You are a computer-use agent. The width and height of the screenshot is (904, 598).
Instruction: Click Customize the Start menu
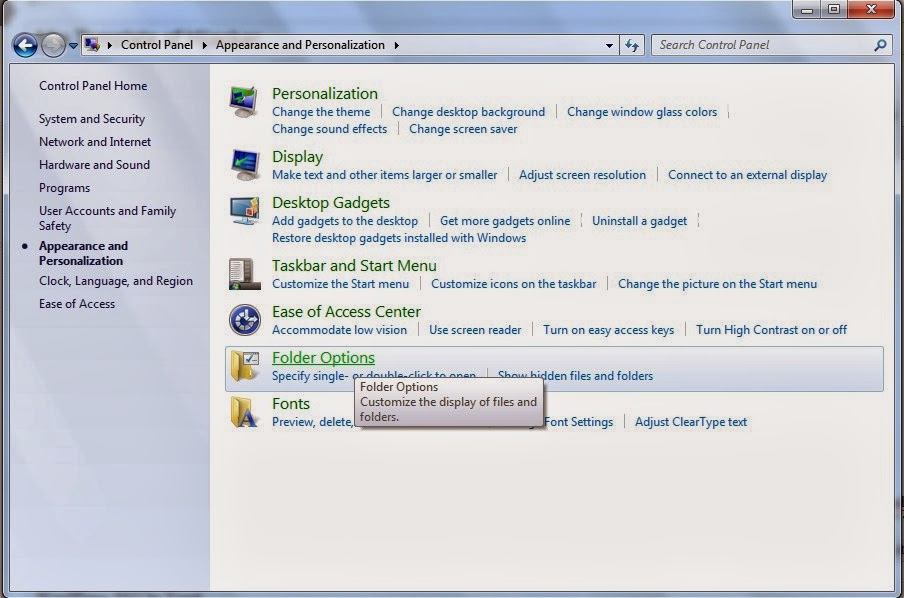pos(340,284)
